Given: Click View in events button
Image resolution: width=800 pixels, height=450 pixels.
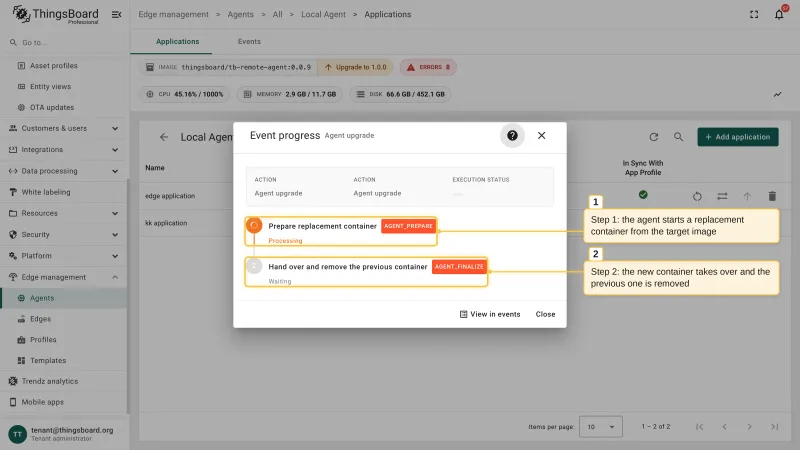Looking at the screenshot, I should [x=490, y=314].
